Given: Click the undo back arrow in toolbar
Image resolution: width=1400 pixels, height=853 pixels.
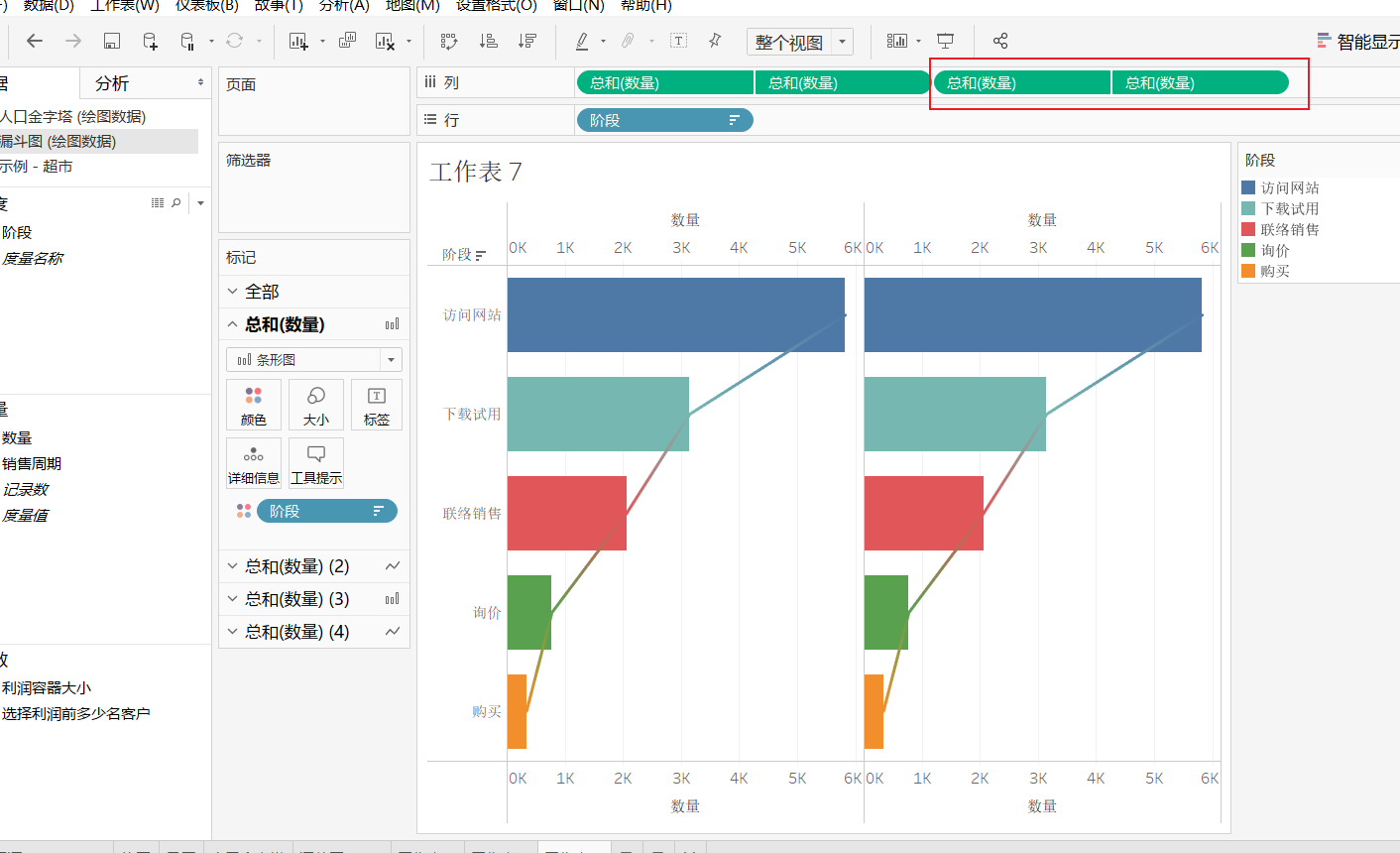Looking at the screenshot, I should 35,41.
